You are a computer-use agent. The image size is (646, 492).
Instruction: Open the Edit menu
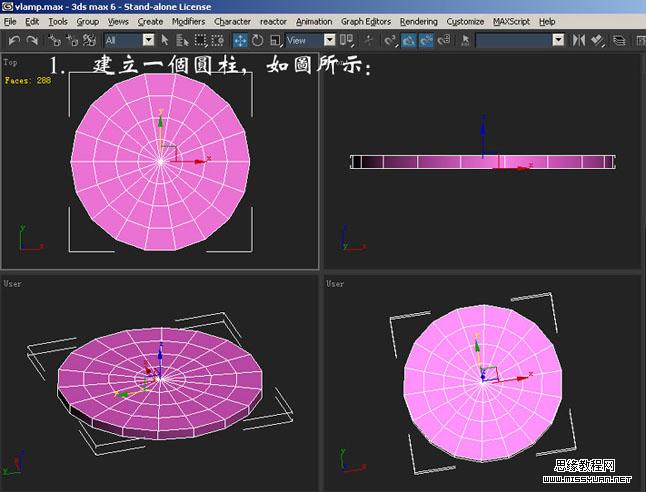point(32,21)
